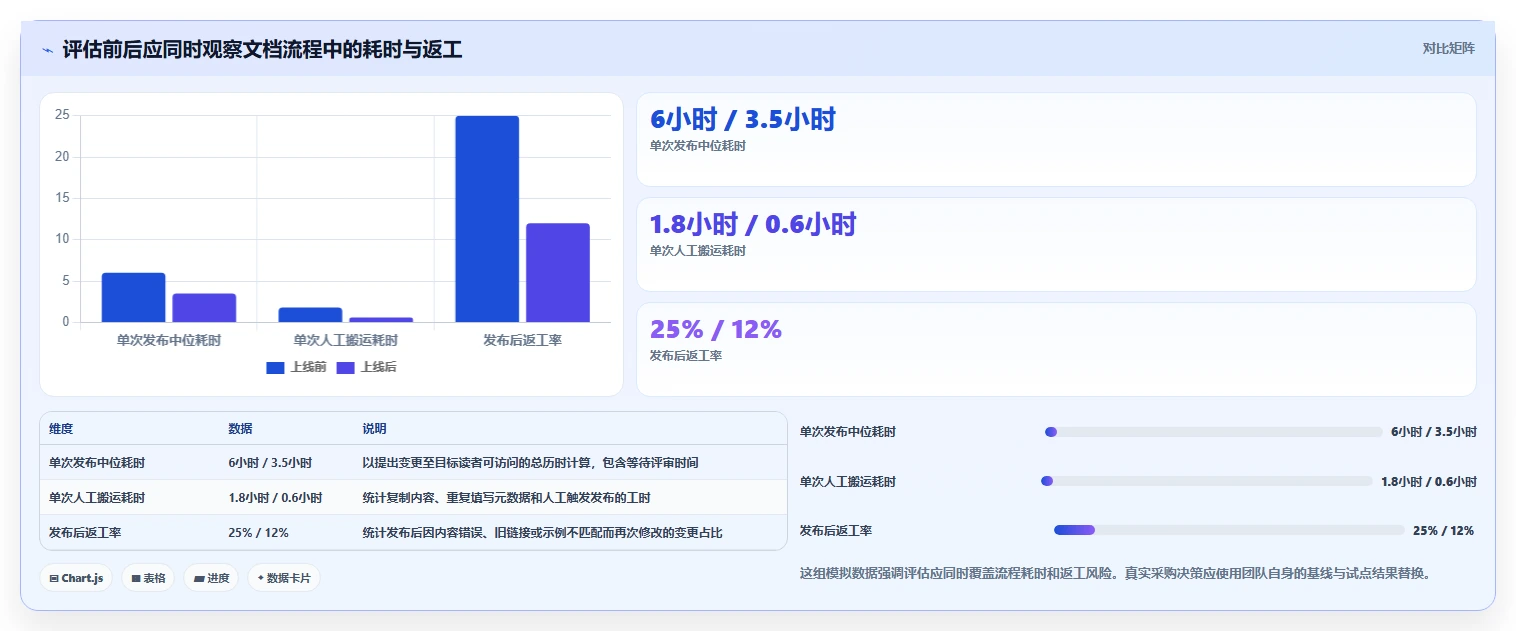Click table cell 1.8小时 / 0.6小时

click(275, 498)
